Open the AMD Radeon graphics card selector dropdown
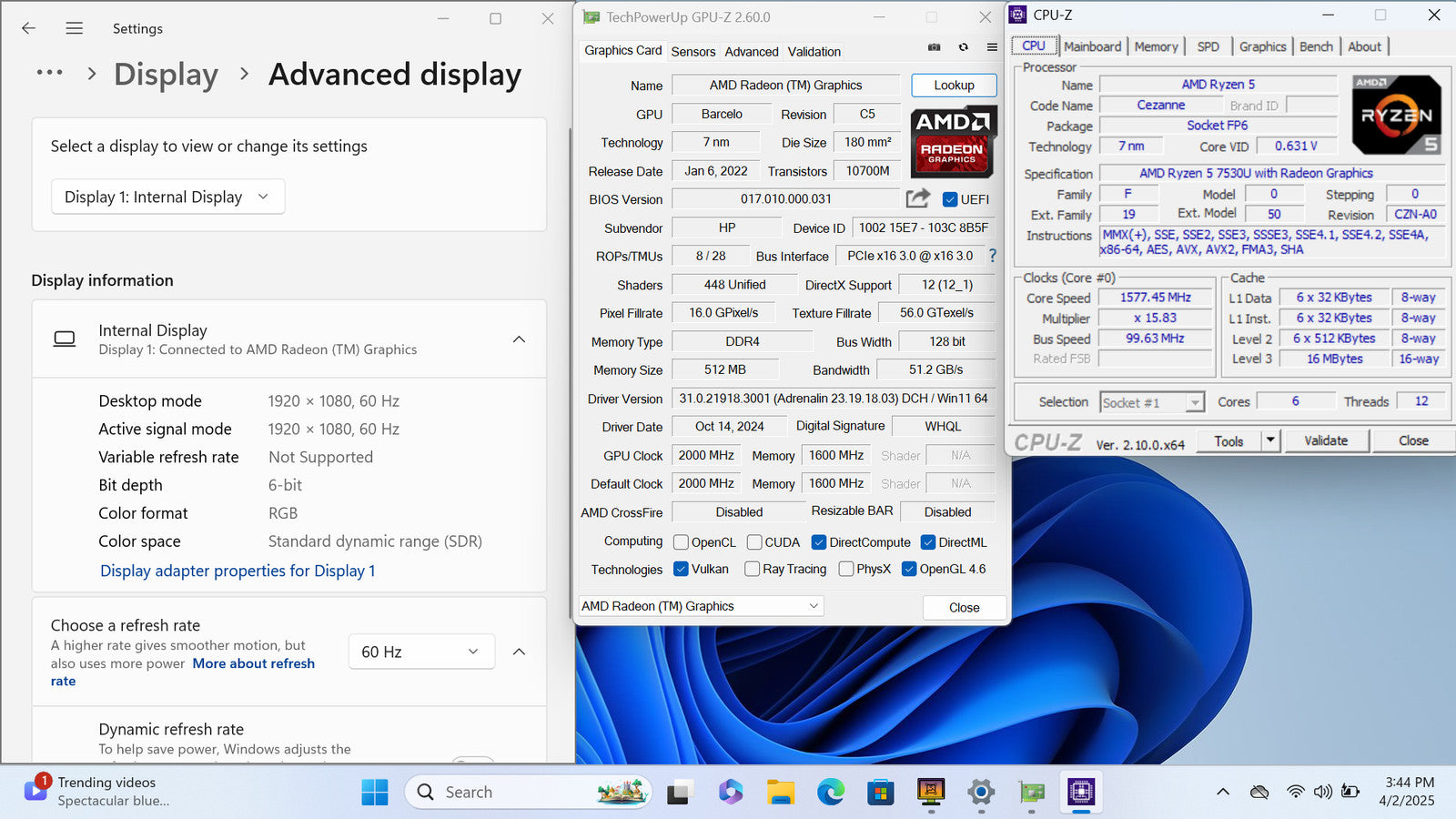Screen dimensions: 1456x819 [x=701, y=606]
